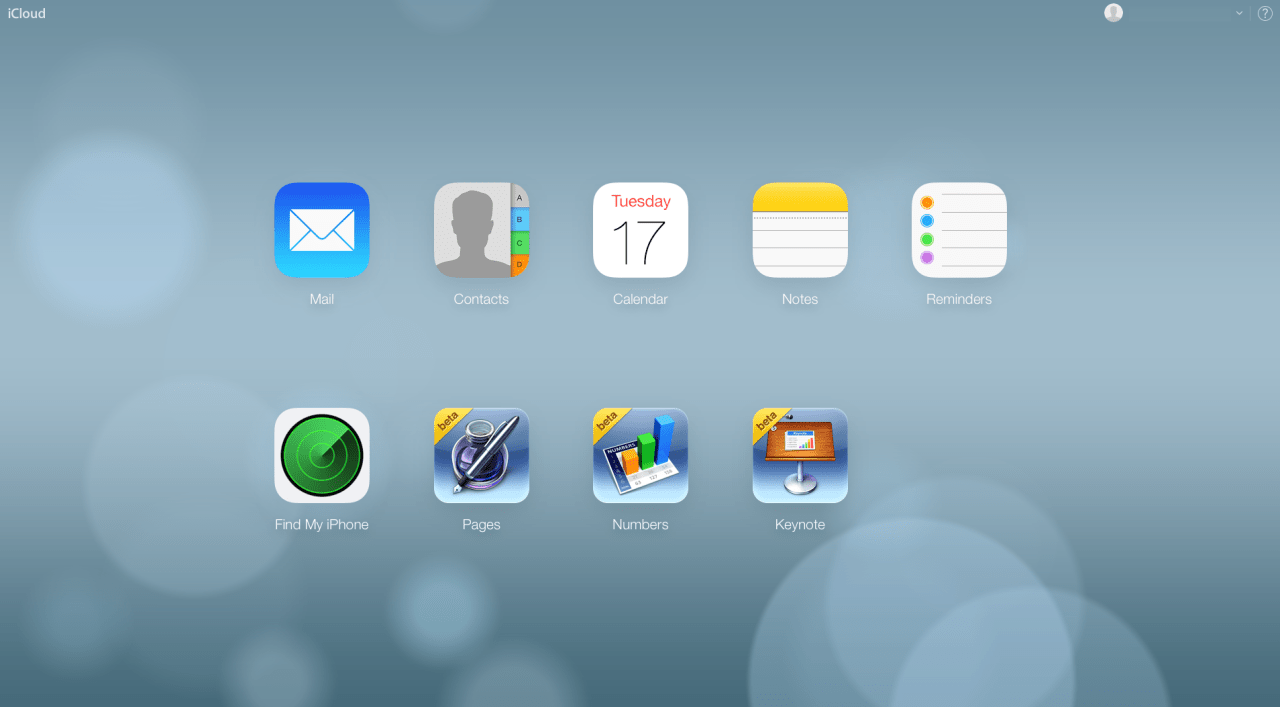Launch the Keynote beta app icon
Screen dimensions: 1280x707
point(800,455)
